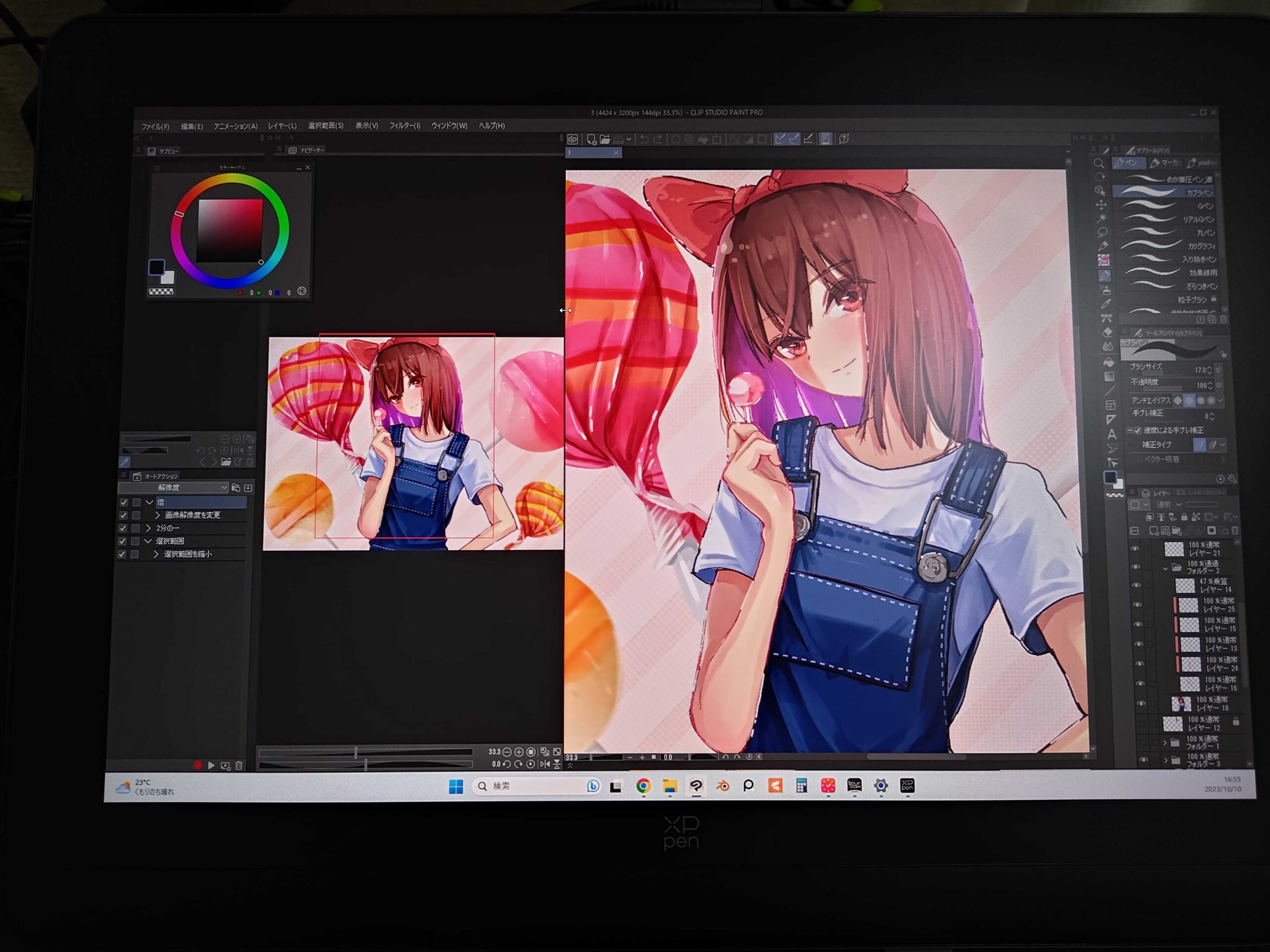This screenshot has width=1270, height=952.
Task: Select the Zoom magnifier tool
Action: tap(1099, 164)
